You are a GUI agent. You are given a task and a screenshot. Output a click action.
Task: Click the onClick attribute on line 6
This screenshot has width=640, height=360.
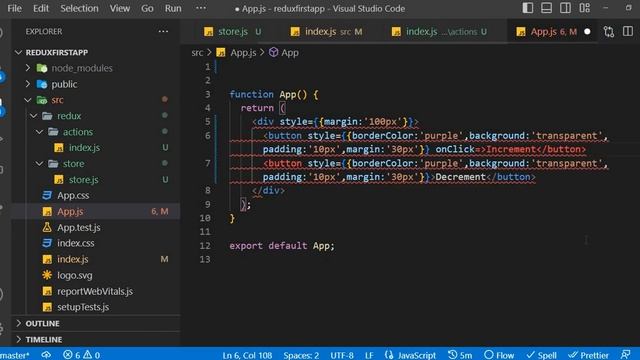455,149
